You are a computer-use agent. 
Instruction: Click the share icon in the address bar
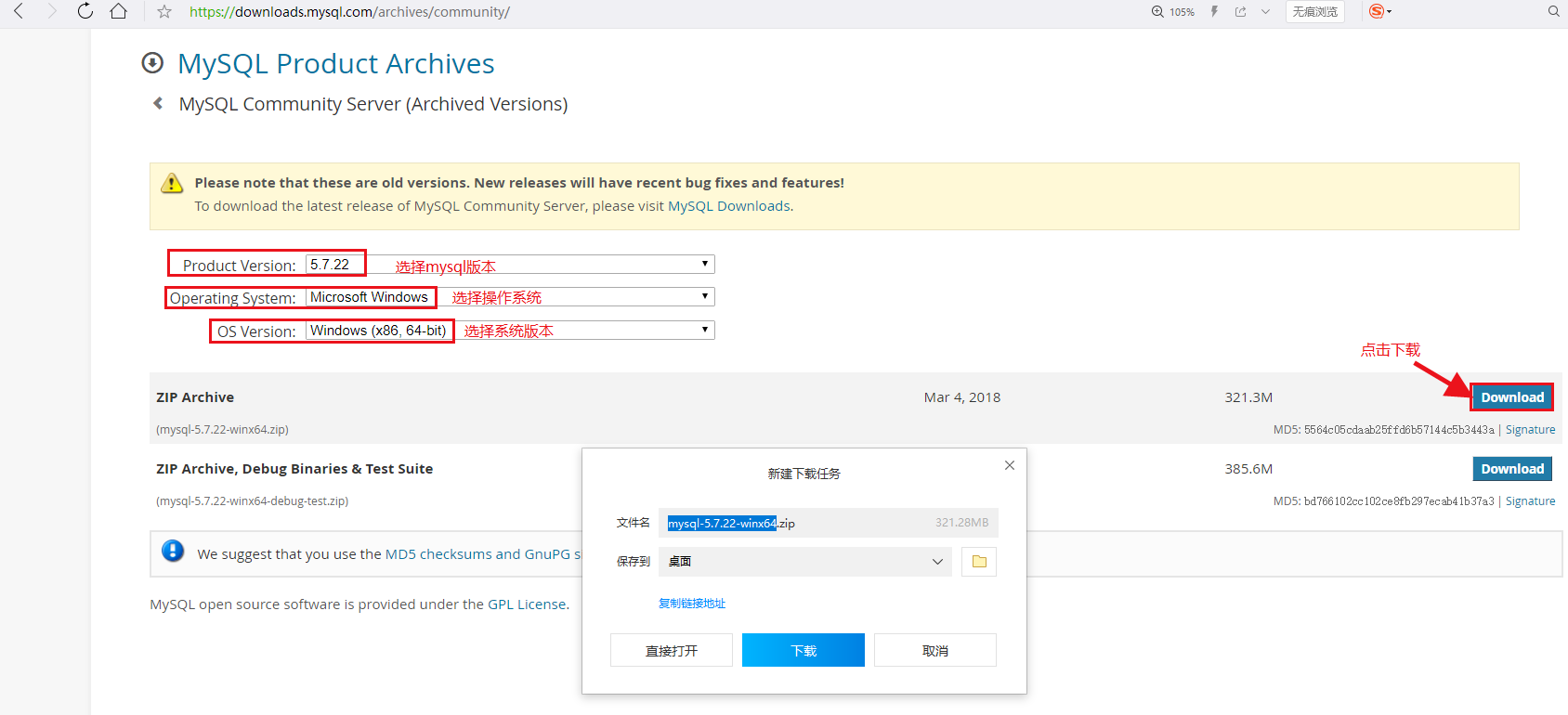click(1240, 12)
